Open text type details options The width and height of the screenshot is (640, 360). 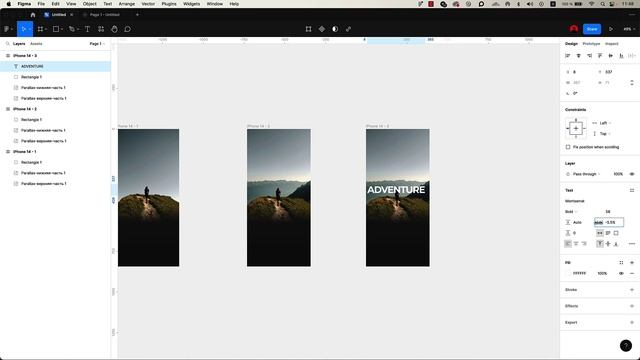point(632,244)
